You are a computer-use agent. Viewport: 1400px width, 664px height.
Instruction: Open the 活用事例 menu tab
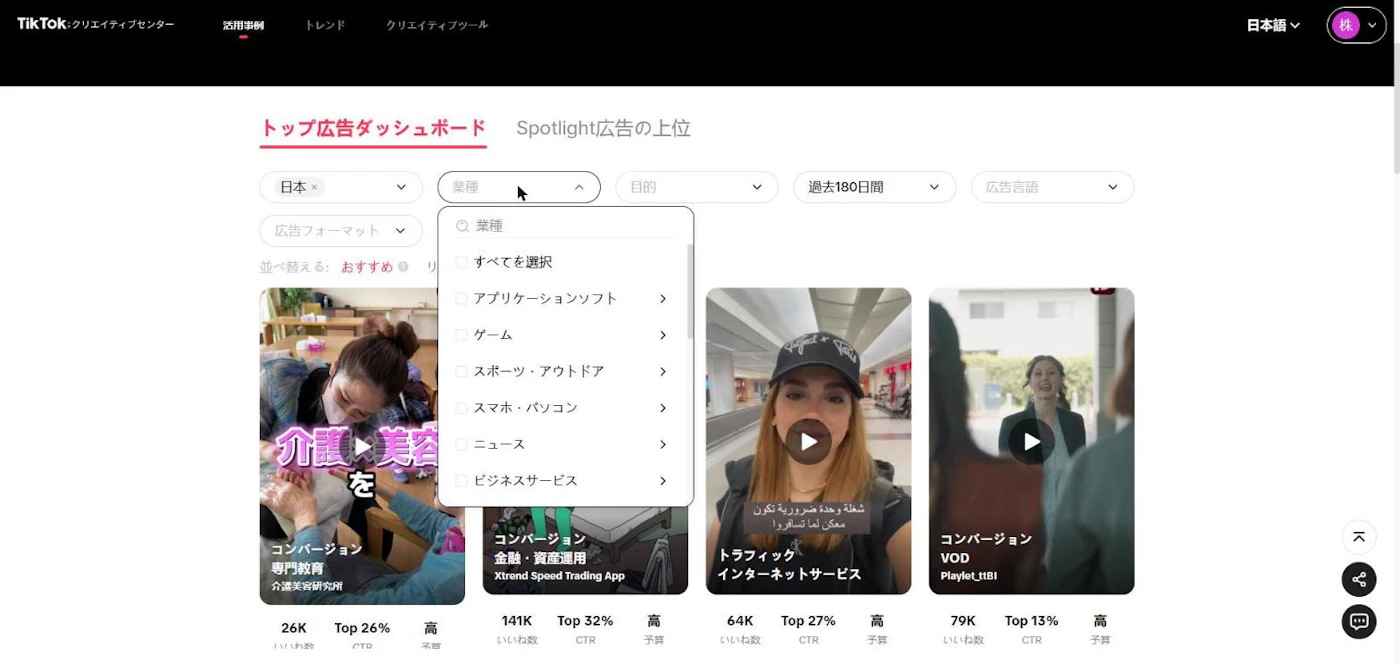click(243, 25)
